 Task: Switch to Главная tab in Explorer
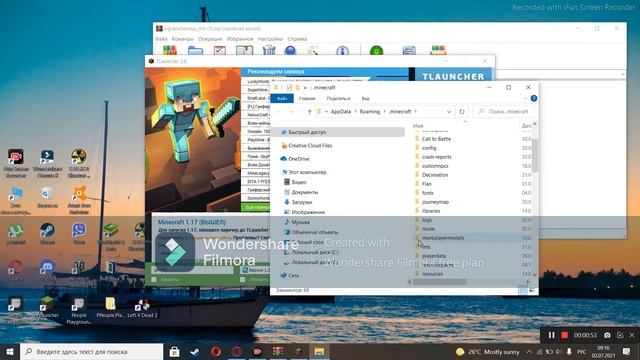pyautogui.click(x=307, y=98)
